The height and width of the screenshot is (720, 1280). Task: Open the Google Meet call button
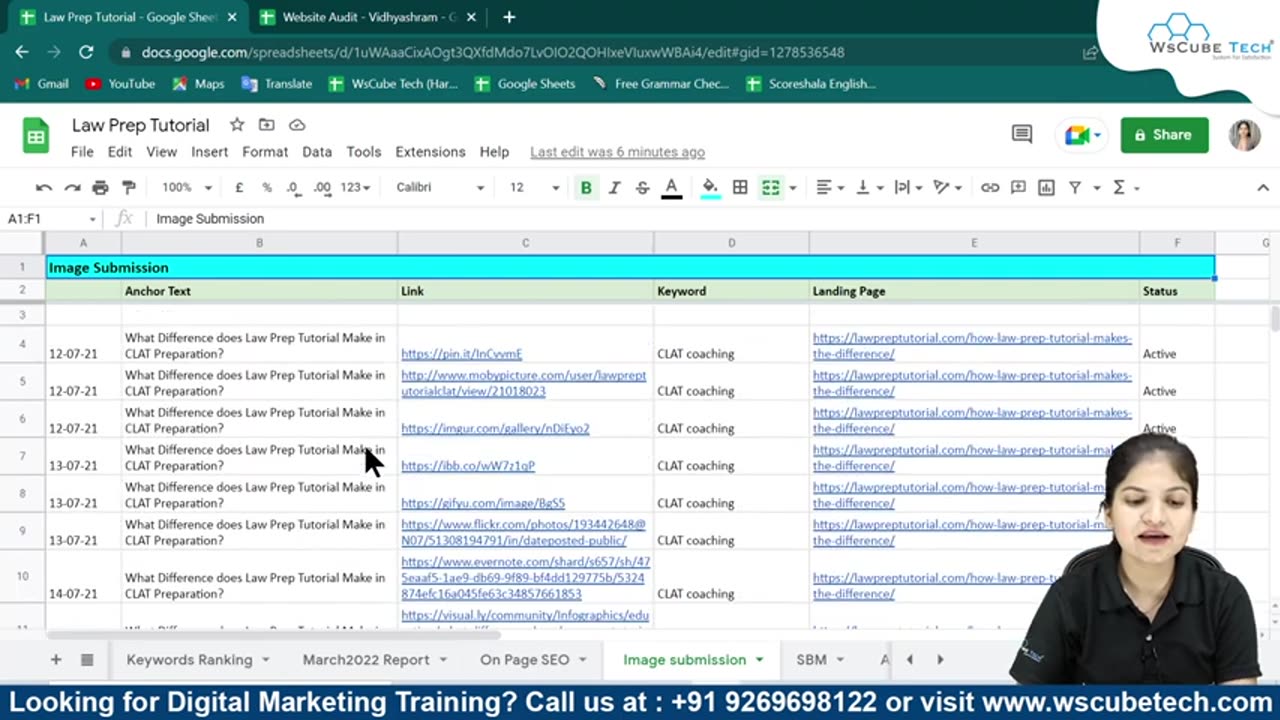click(1082, 135)
